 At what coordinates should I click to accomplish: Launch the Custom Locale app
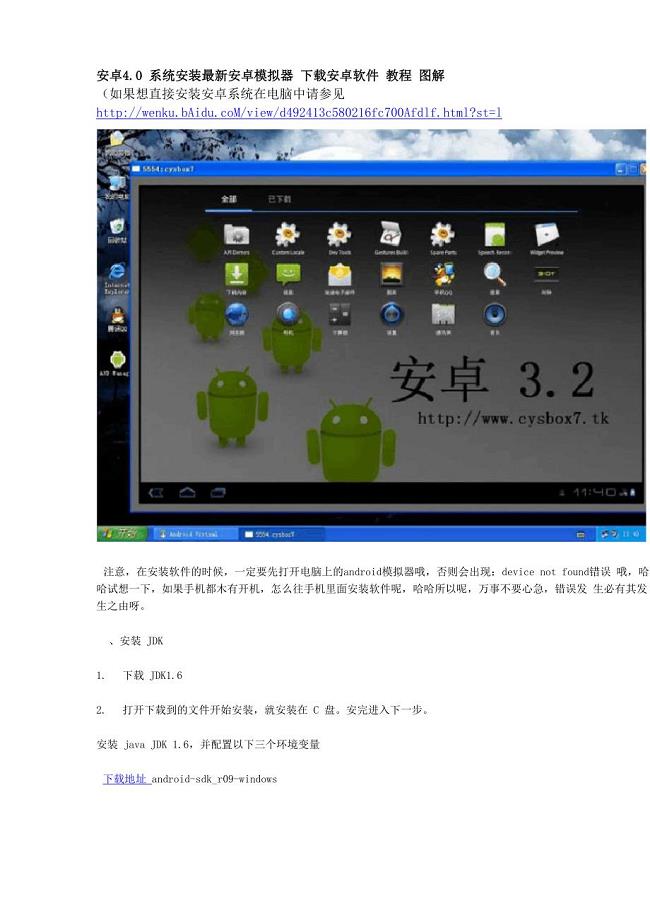tap(288, 236)
